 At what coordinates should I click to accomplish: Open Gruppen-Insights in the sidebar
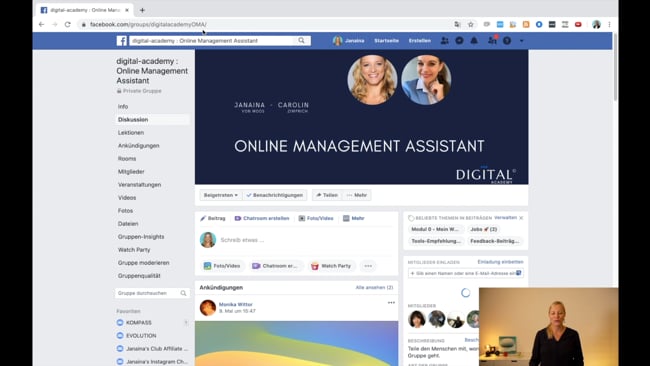coord(141,237)
